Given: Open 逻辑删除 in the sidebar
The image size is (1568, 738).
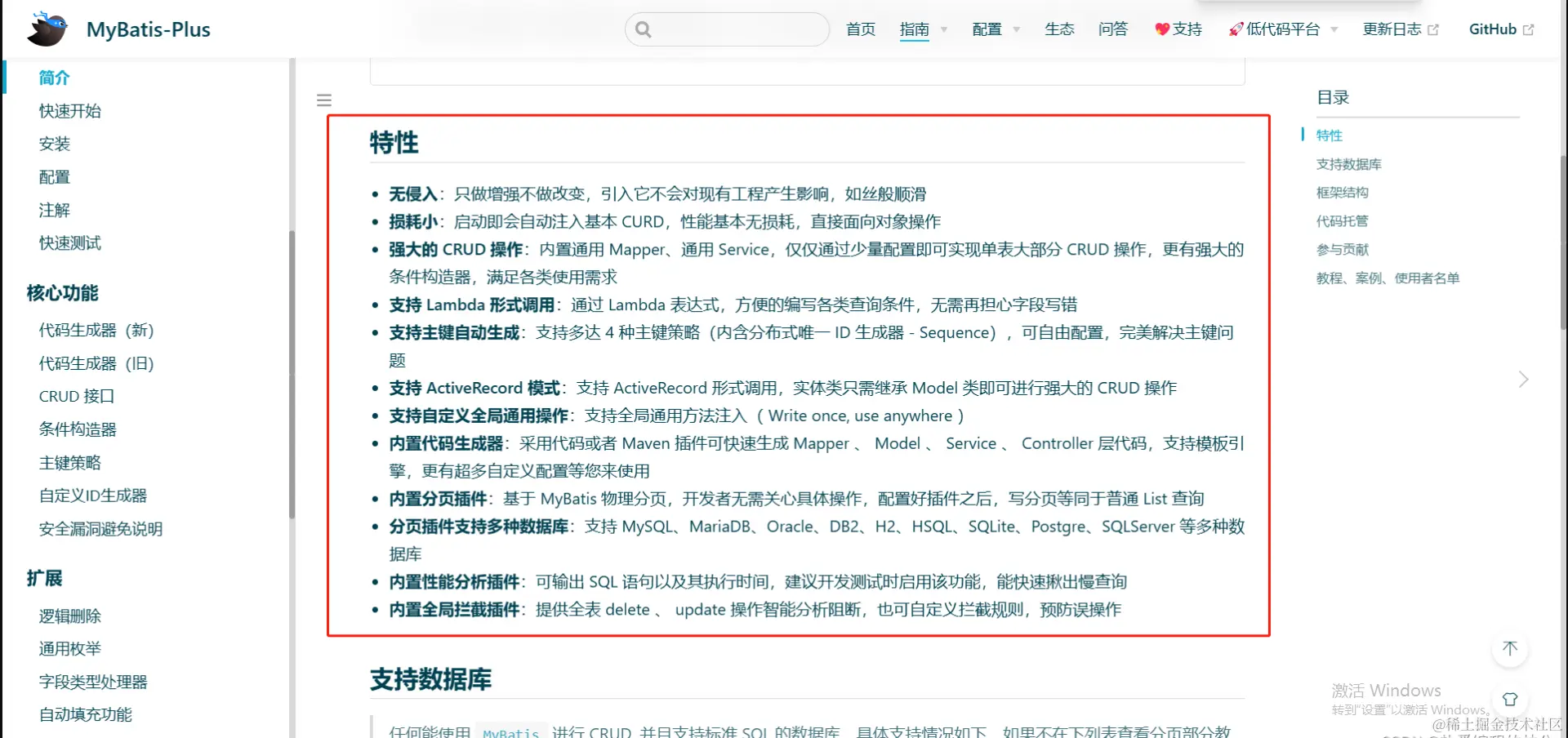Looking at the screenshot, I should pyautogui.click(x=70, y=616).
